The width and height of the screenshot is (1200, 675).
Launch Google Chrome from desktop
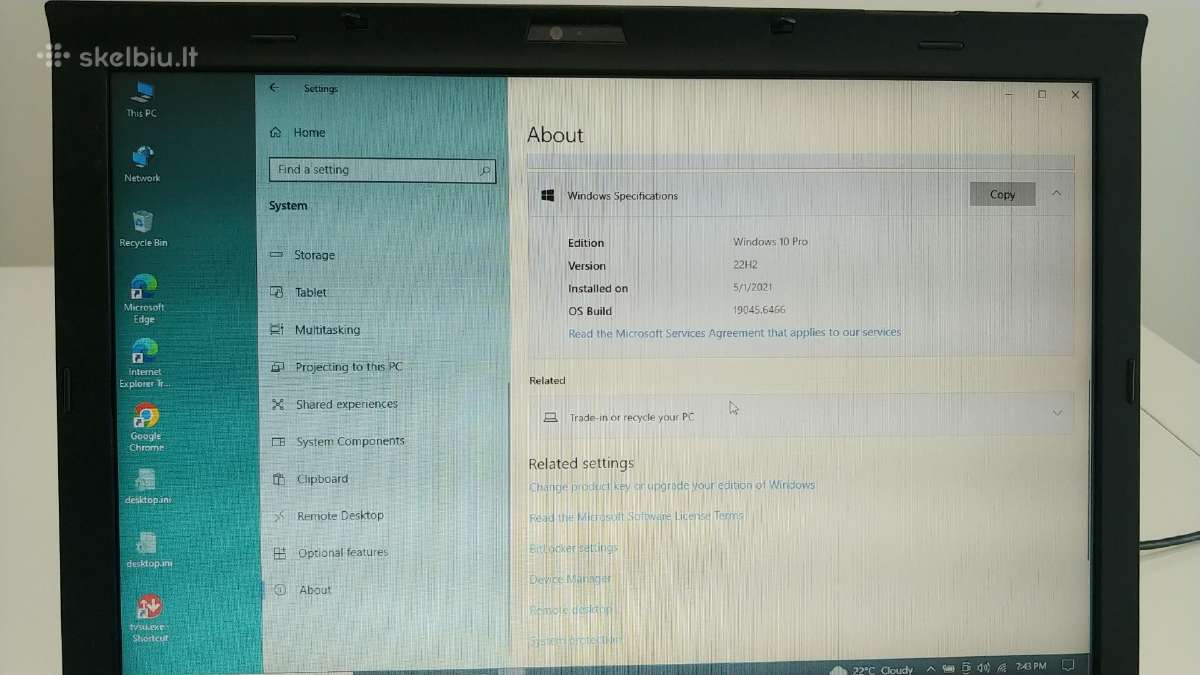(146, 427)
